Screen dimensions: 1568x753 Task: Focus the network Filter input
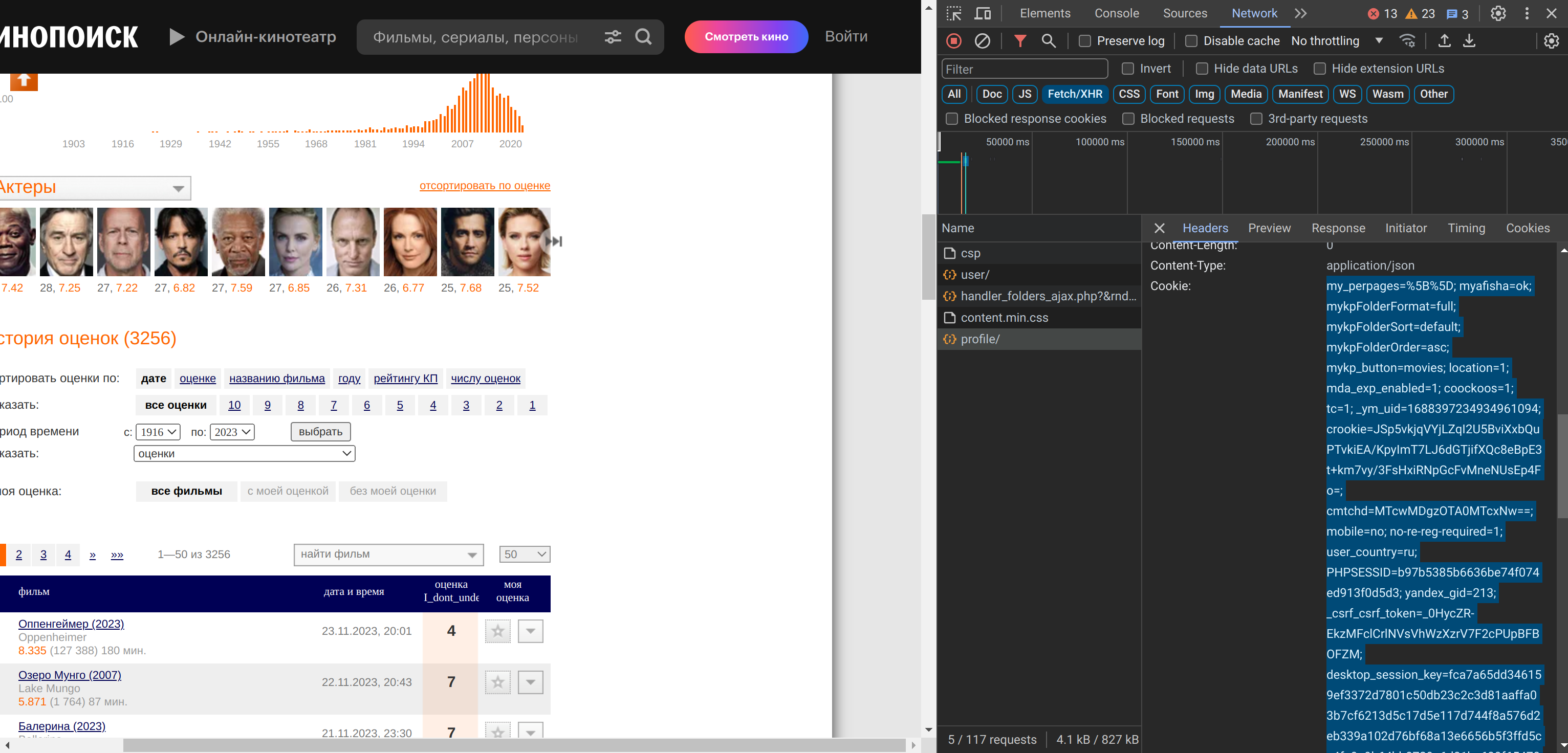point(1025,69)
